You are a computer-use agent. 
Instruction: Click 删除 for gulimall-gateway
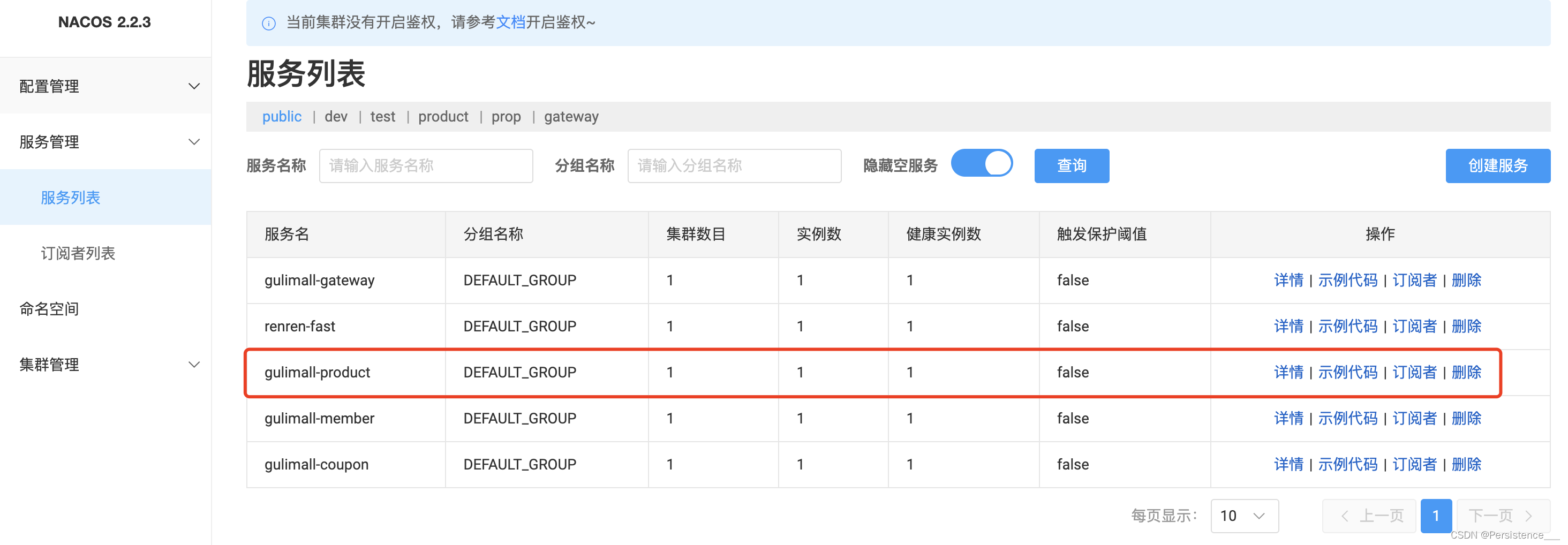pos(1466,281)
